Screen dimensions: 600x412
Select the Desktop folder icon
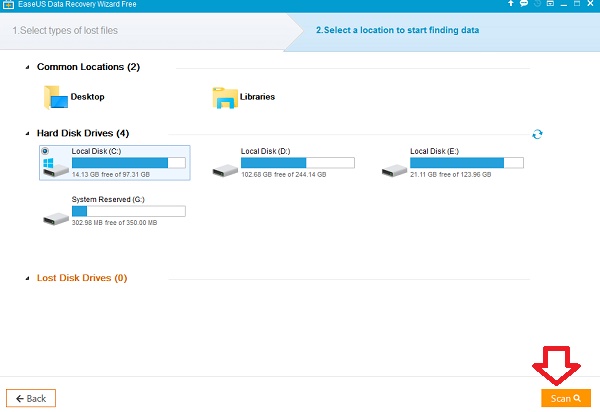[56, 97]
